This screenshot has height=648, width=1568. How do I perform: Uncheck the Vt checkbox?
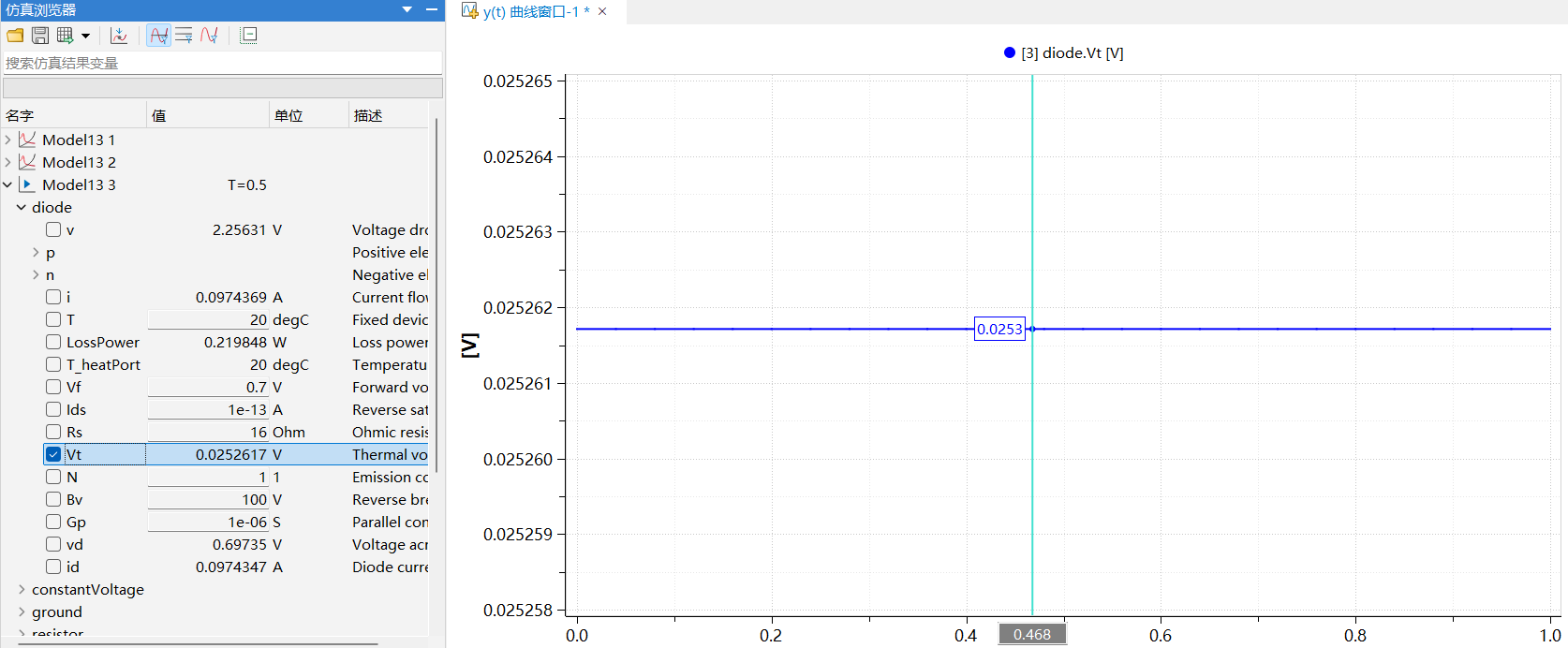[53, 454]
